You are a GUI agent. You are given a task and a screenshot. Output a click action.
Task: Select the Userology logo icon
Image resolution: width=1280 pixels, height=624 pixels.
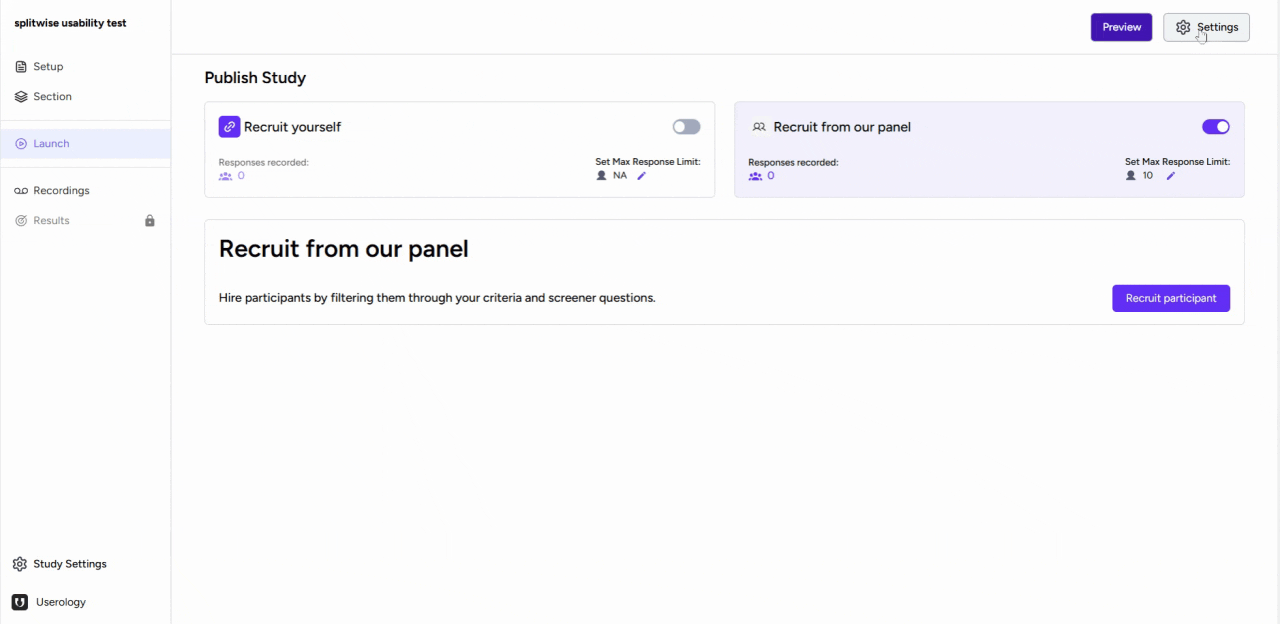tap(20, 601)
